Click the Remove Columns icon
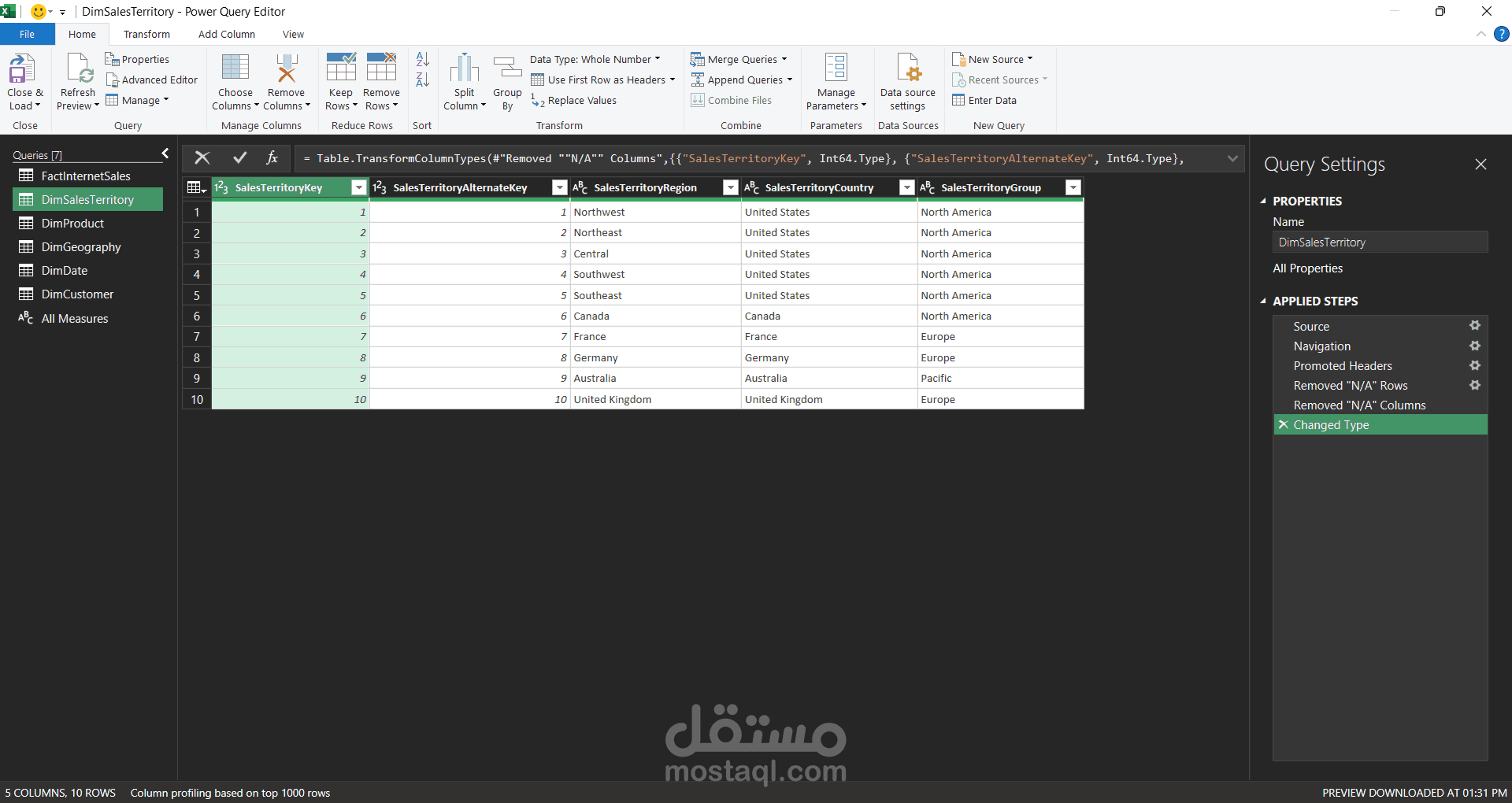This screenshot has width=1512, height=803. [287, 68]
